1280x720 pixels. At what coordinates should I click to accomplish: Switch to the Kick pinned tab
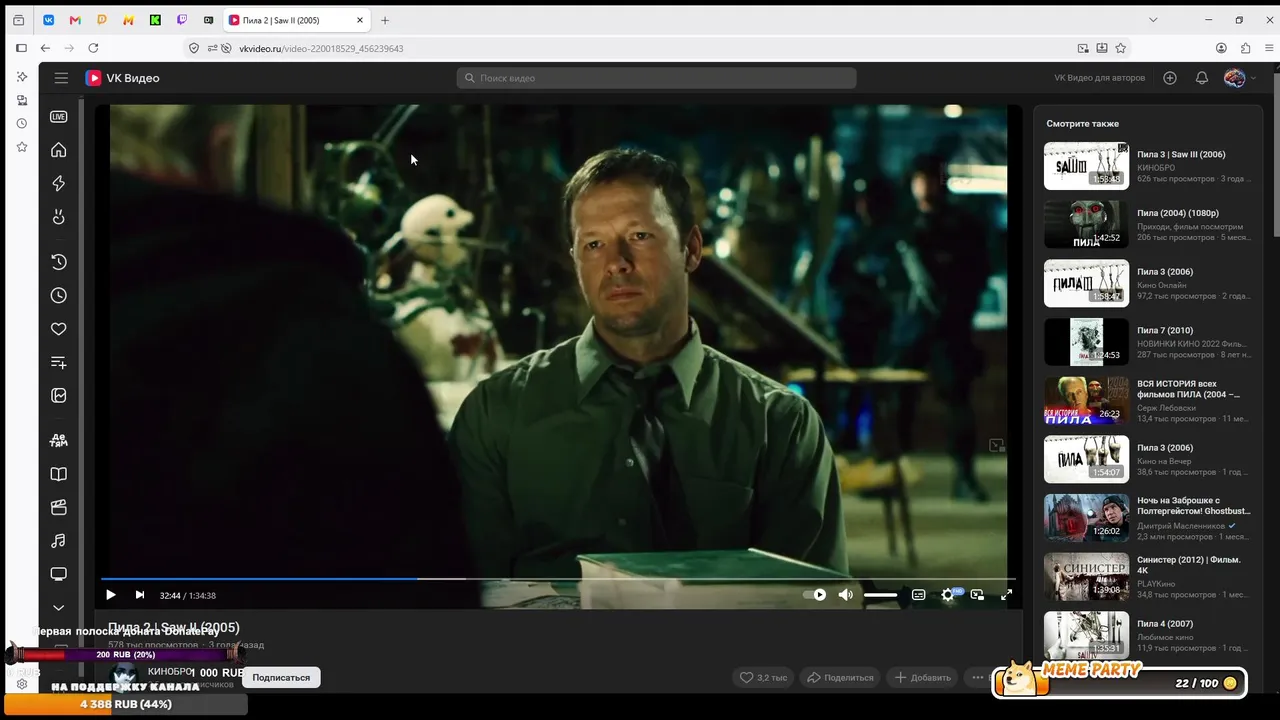point(155,20)
